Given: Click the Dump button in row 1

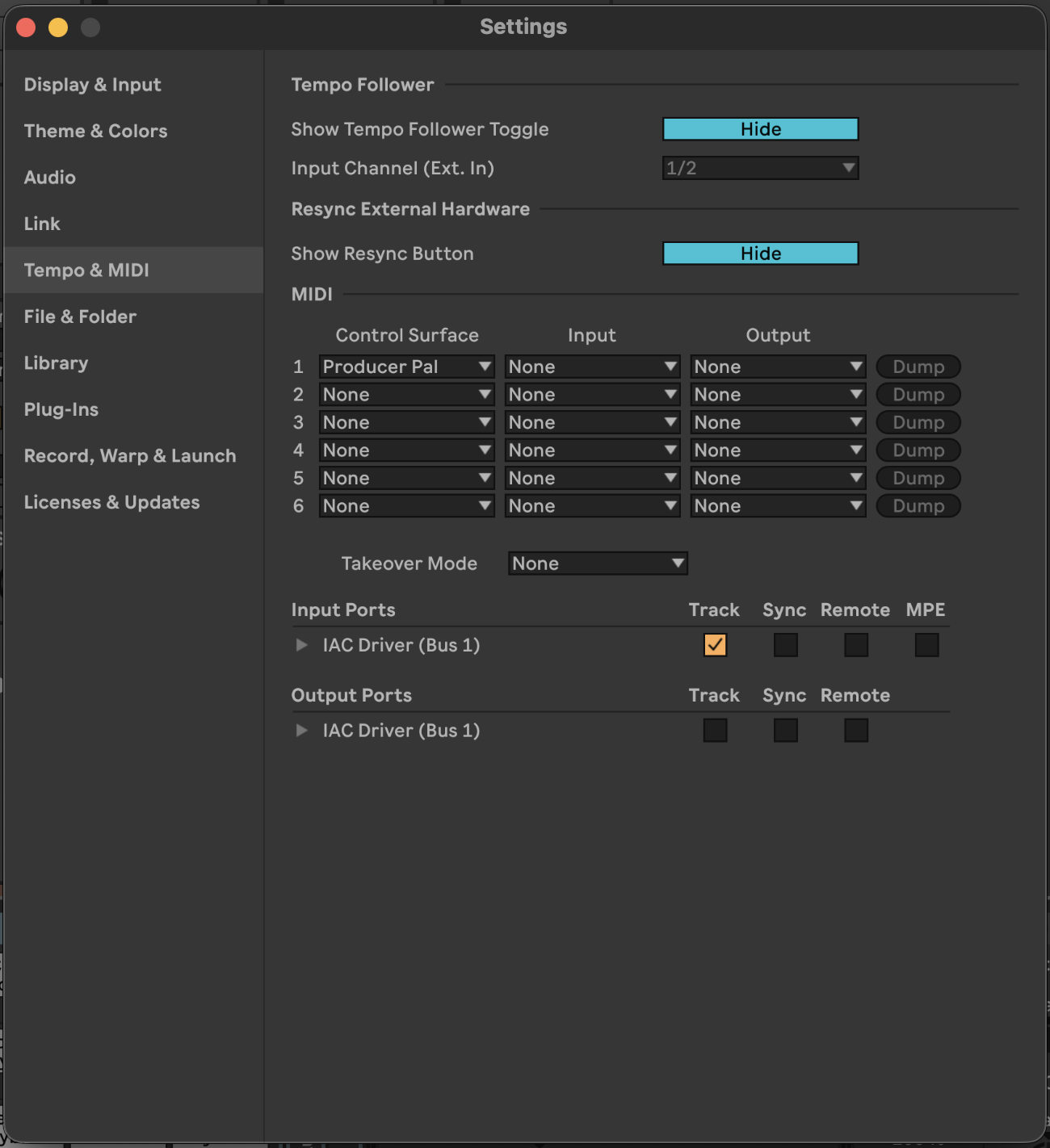Looking at the screenshot, I should click(918, 367).
